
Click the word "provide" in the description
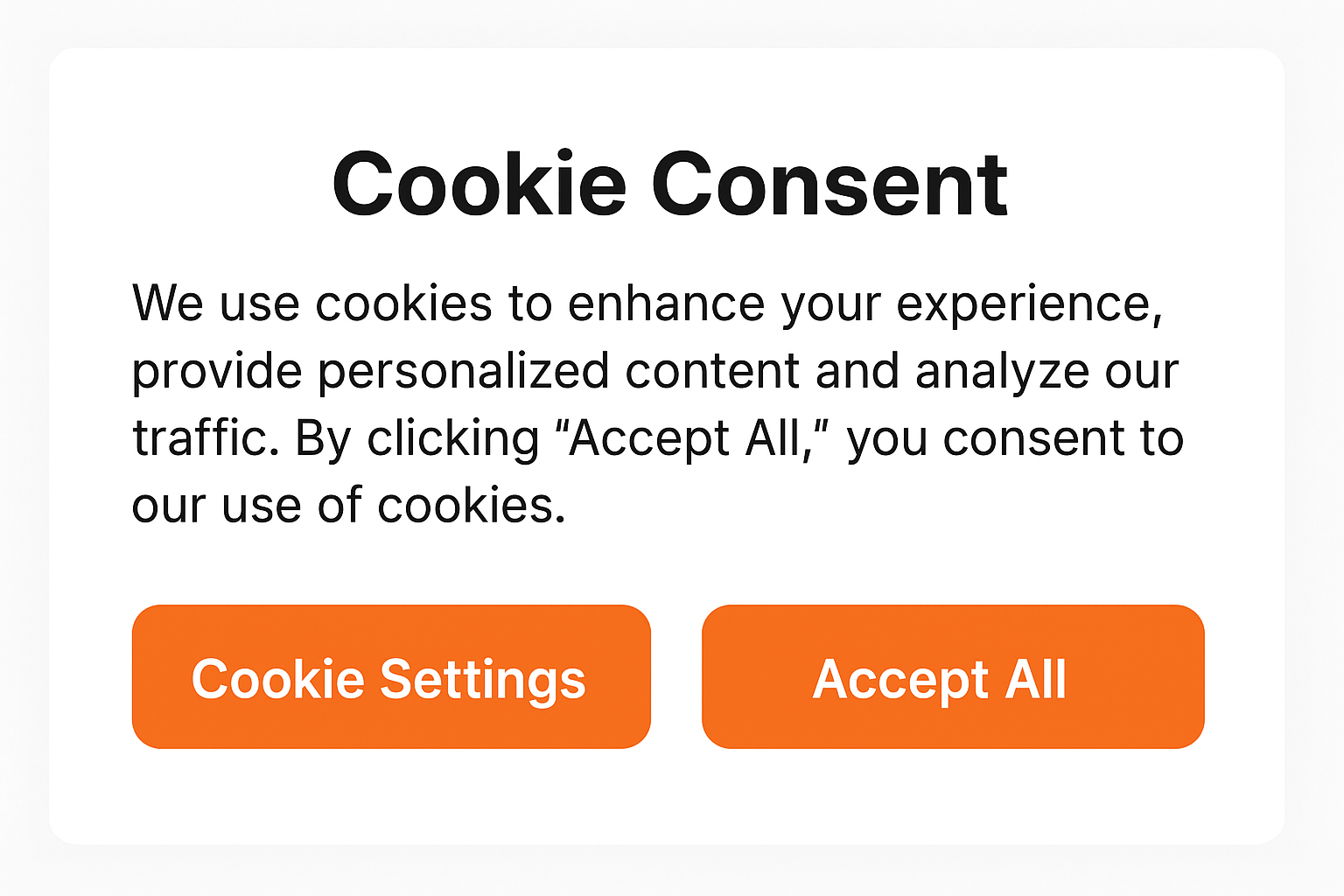(217, 371)
